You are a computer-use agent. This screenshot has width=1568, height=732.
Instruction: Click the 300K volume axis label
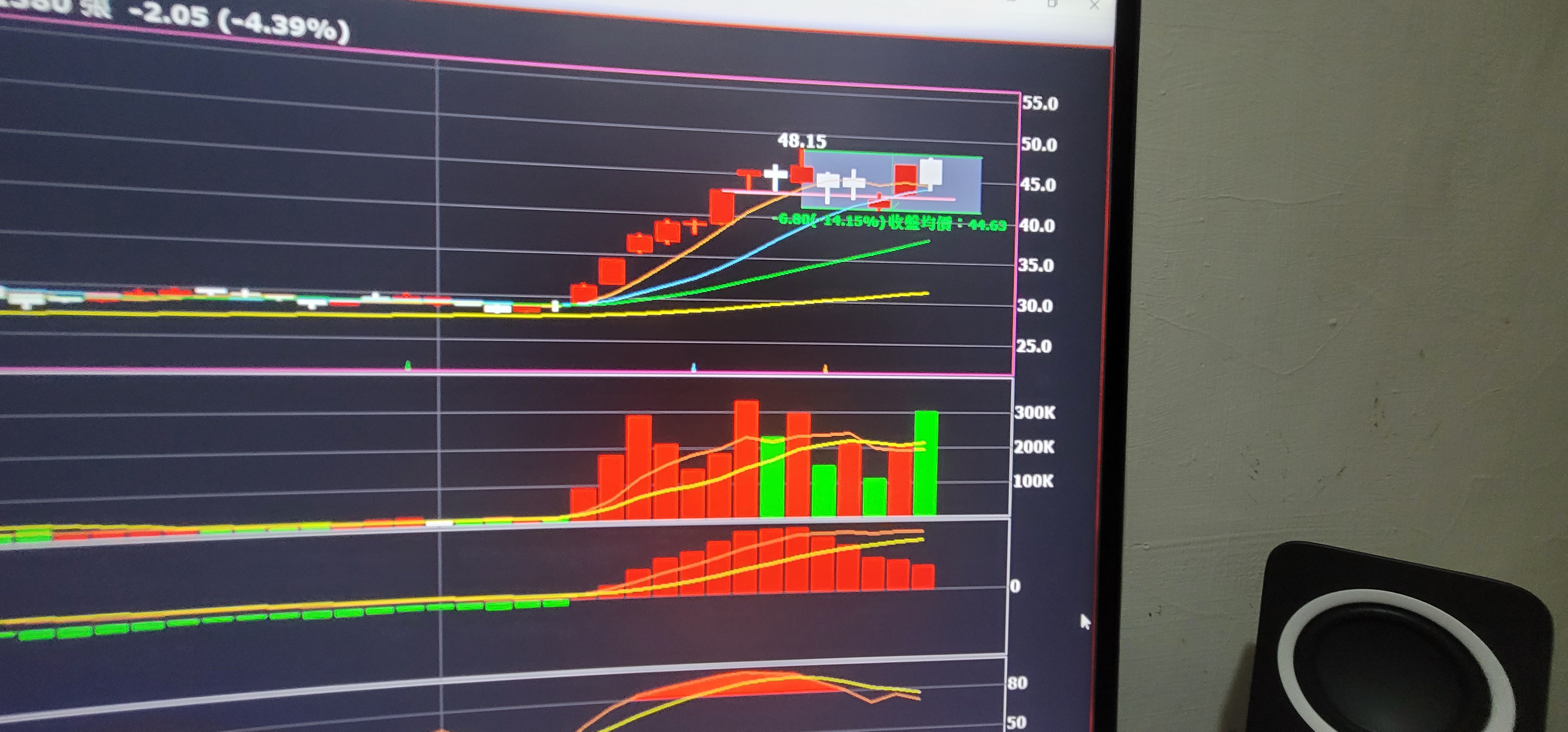click(x=1034, y=413)
